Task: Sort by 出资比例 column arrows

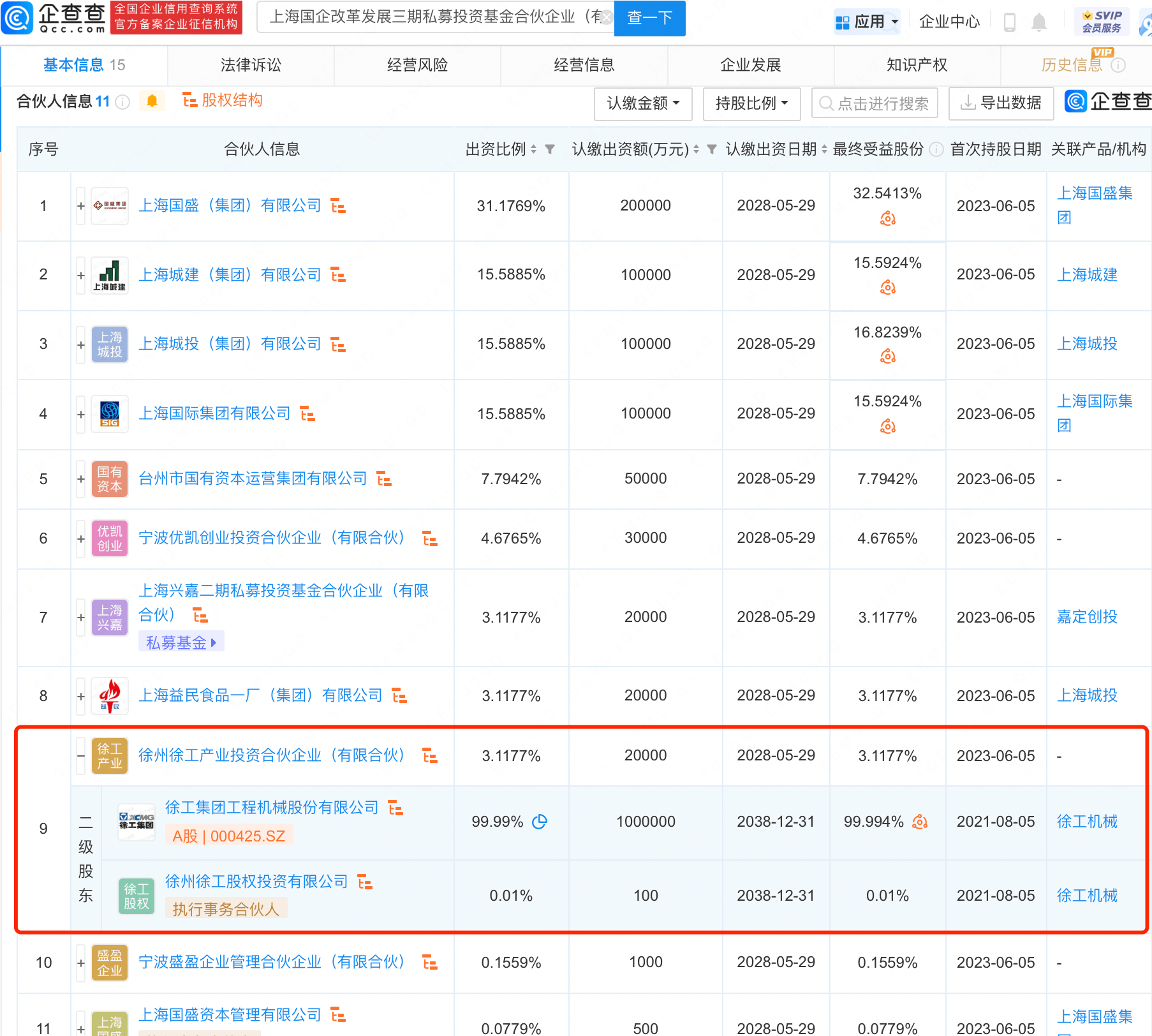Action: tap(533, 149)
